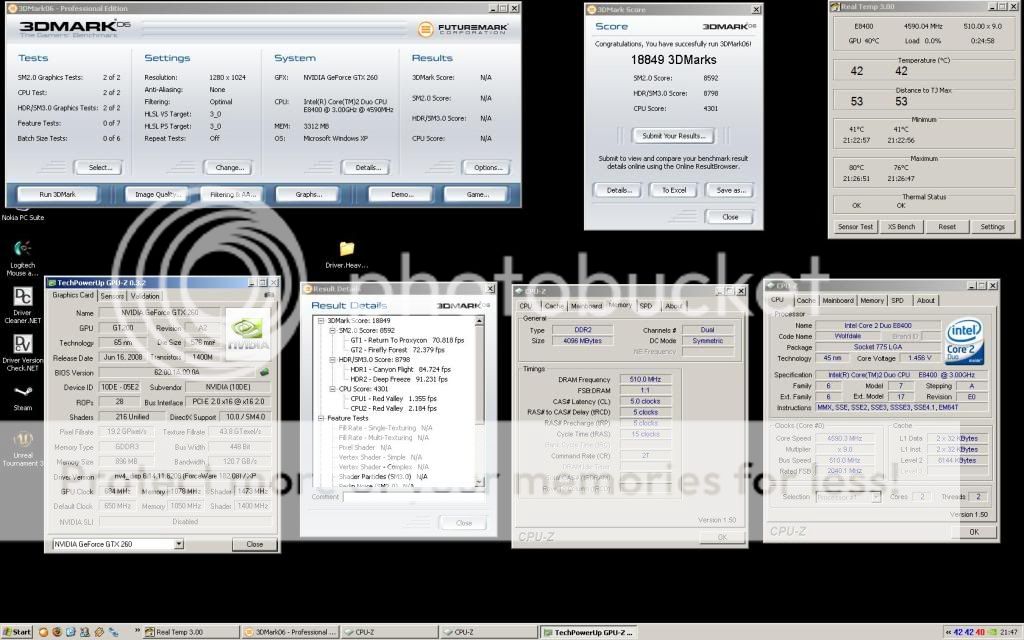Open Image Quality settings in 3DMark06

(x=157, y=195)
